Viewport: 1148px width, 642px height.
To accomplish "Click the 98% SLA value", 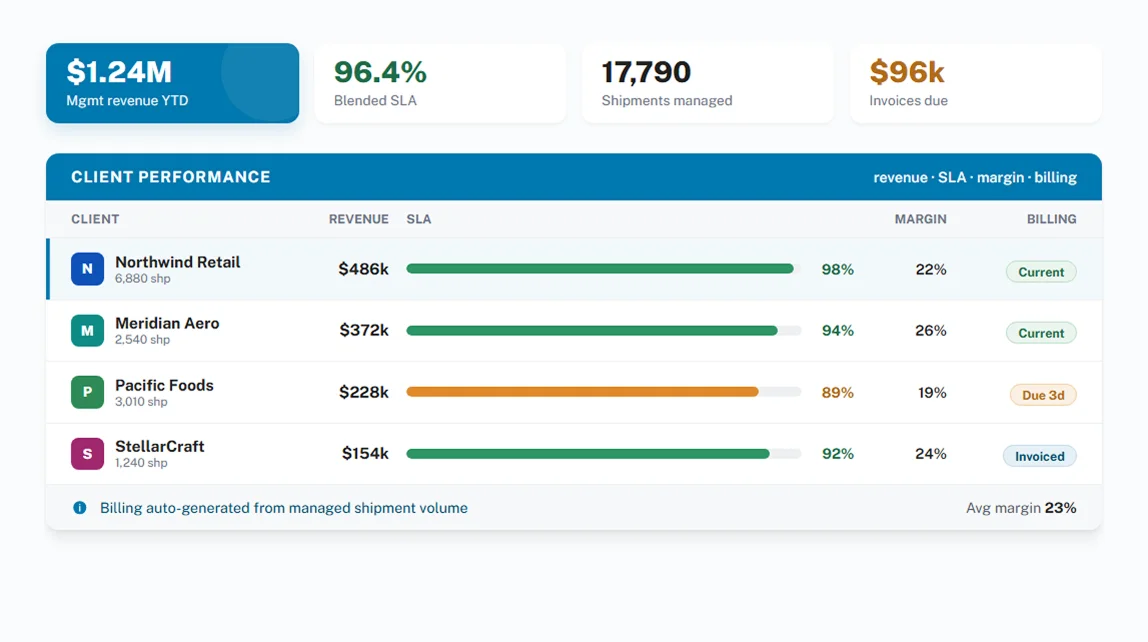I will pyautogui.click(x=838, y=269).
